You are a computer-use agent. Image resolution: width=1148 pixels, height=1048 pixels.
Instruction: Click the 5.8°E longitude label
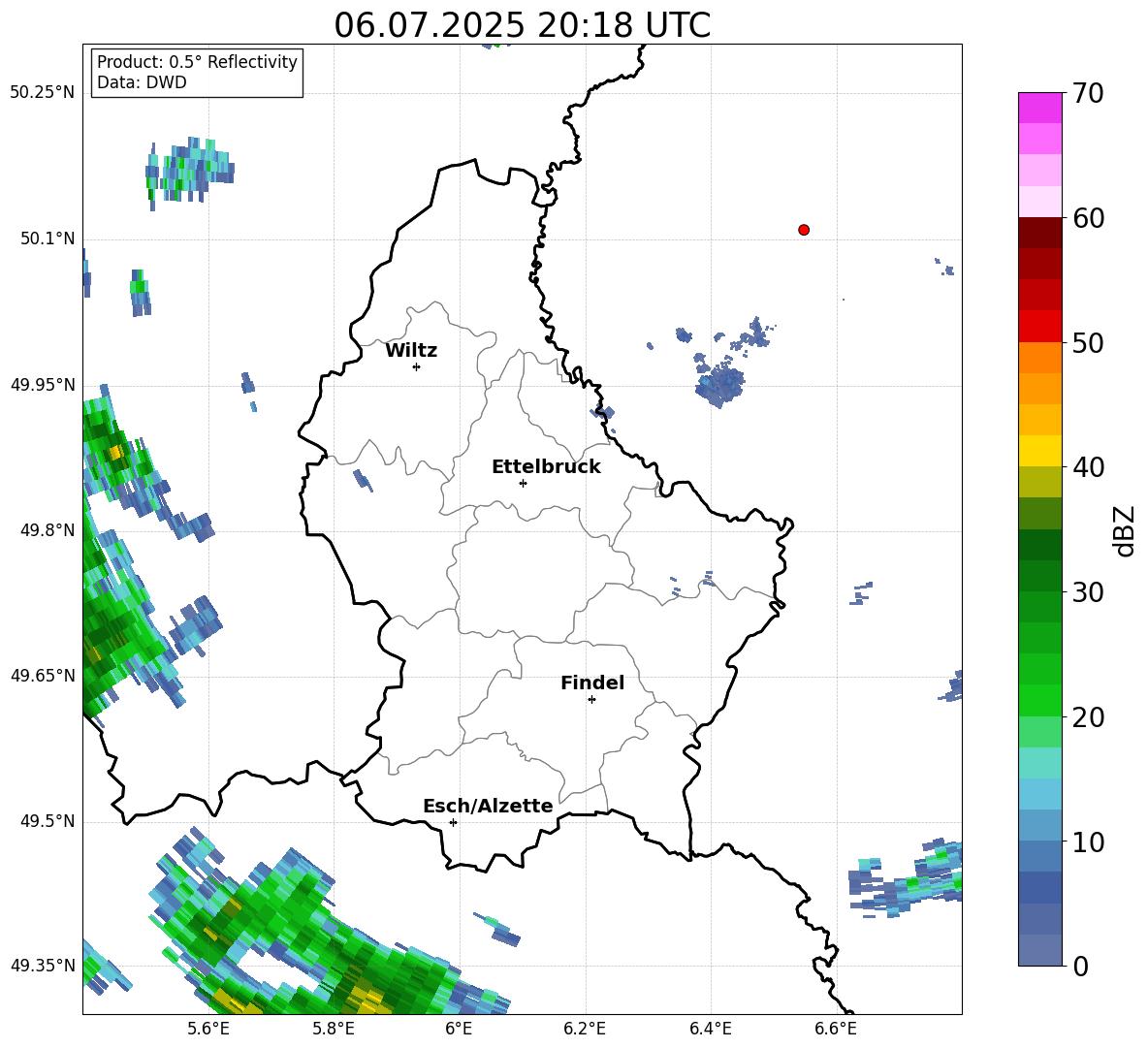point(334,1029)
